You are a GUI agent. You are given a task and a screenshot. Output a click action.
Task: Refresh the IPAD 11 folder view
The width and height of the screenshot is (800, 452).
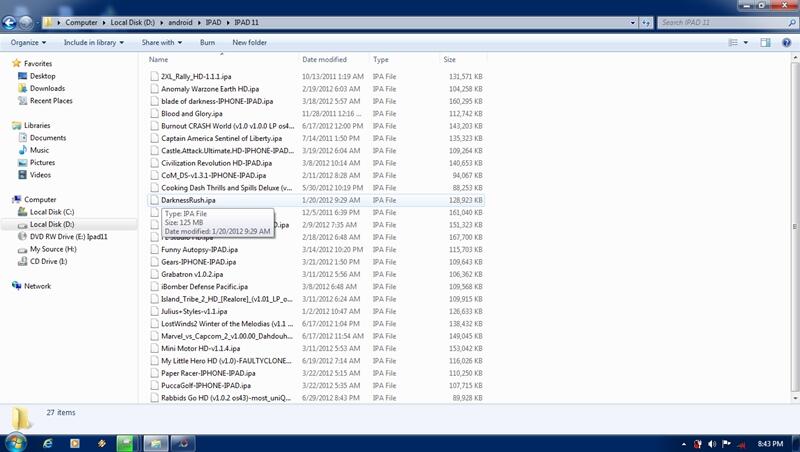click(x=646, y=22)
